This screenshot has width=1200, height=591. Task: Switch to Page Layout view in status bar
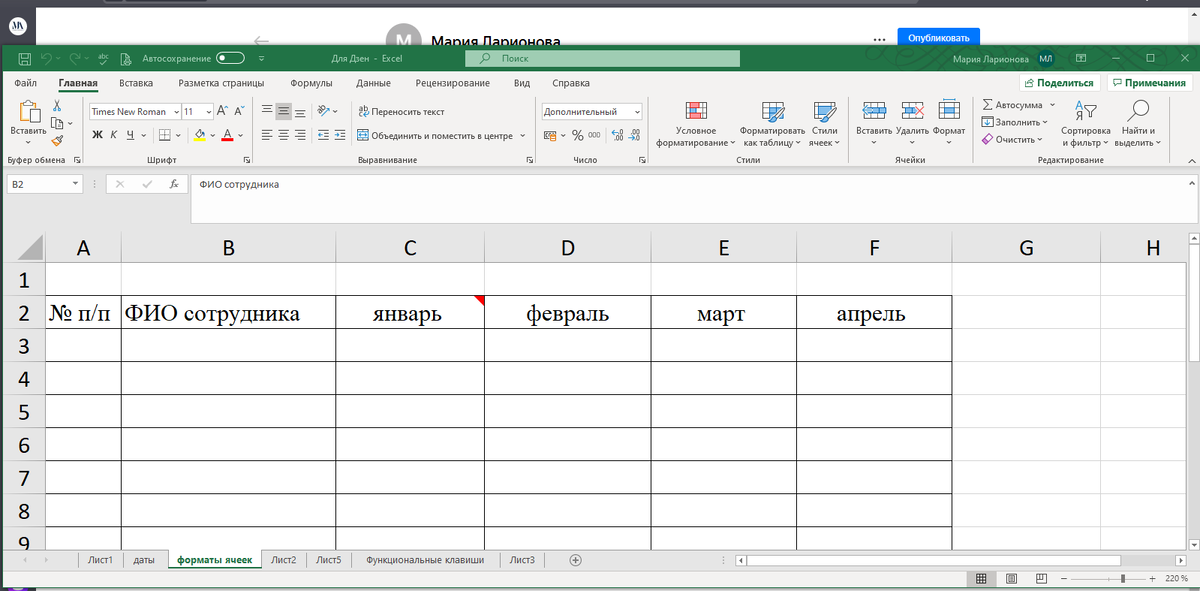click(1011, 579)
